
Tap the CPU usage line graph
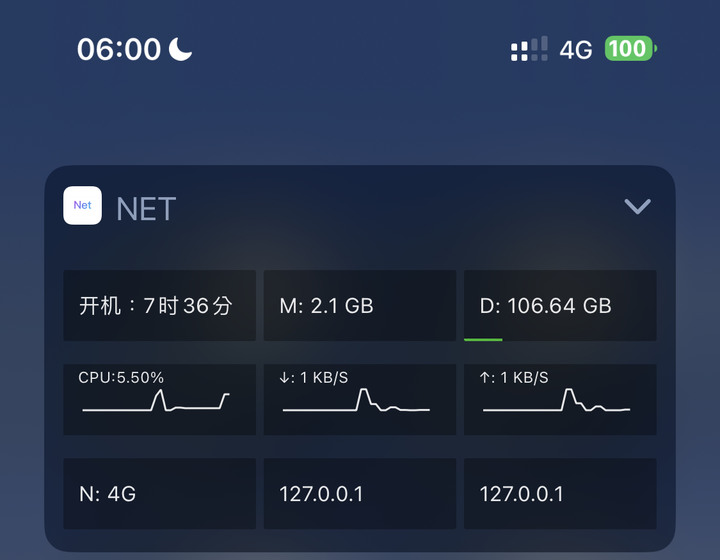click(156, 400)
